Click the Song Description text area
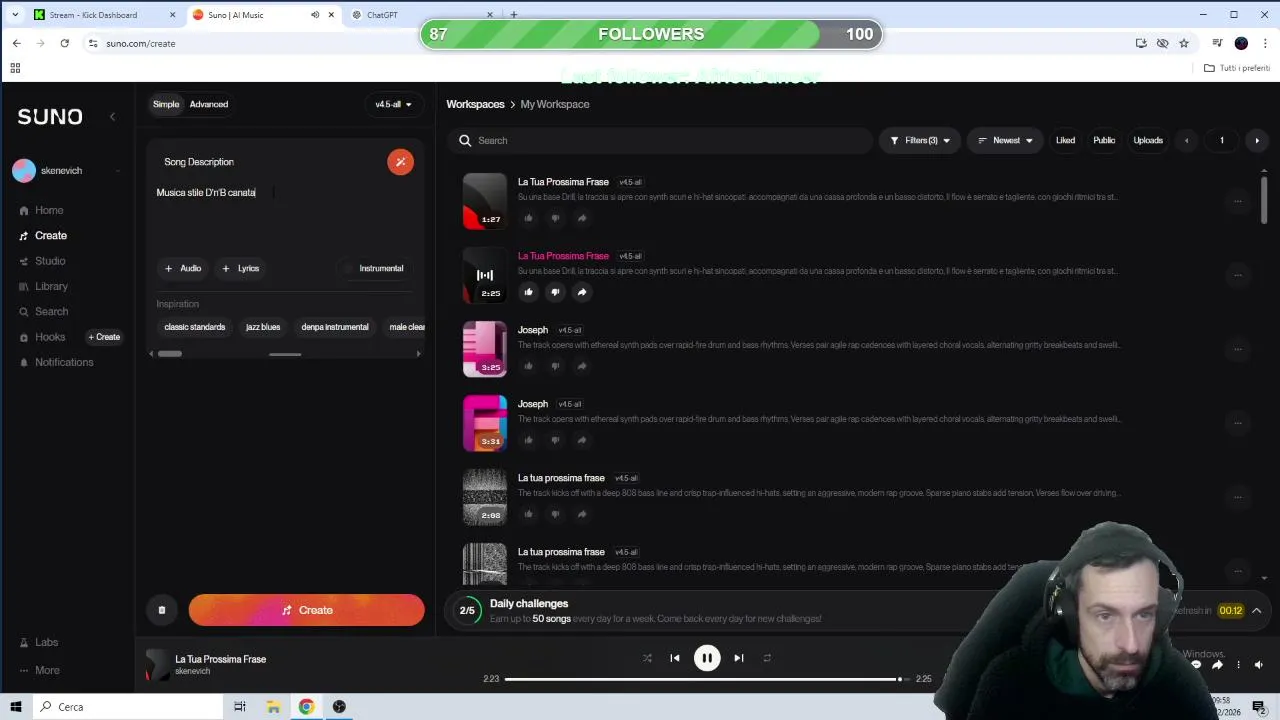 coord(285,215)
